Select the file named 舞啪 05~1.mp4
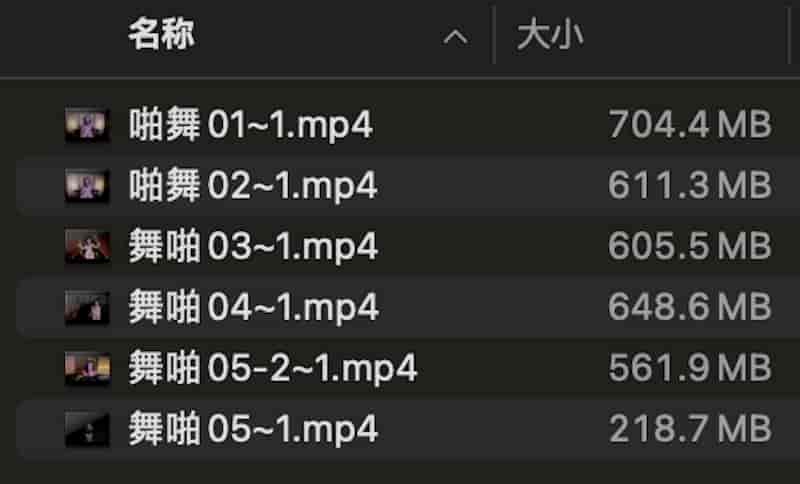The image size is (800, 484). [253, 430]
